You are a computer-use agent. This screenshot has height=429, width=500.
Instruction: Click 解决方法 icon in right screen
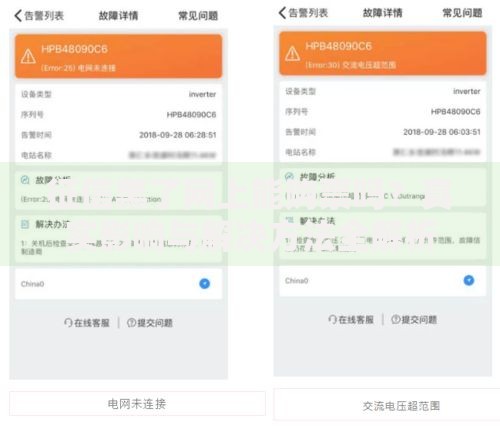289,220
